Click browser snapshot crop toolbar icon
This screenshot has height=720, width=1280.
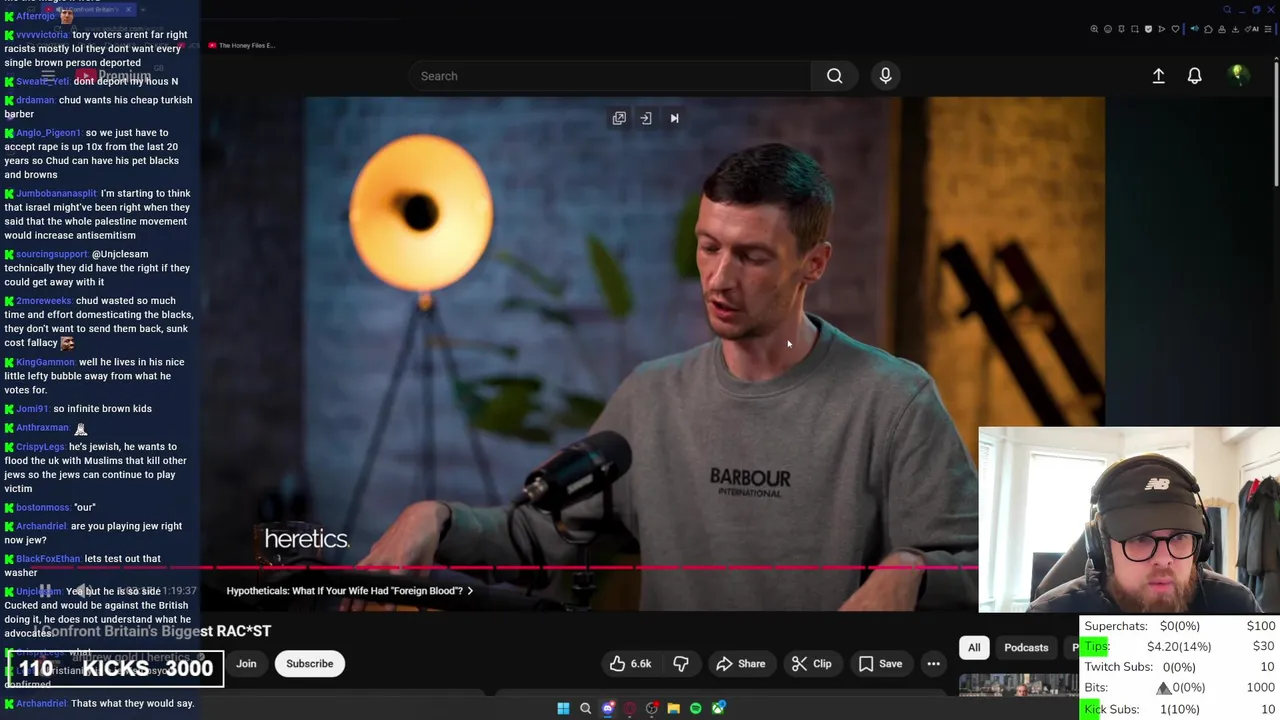(x=1135, y=29)
